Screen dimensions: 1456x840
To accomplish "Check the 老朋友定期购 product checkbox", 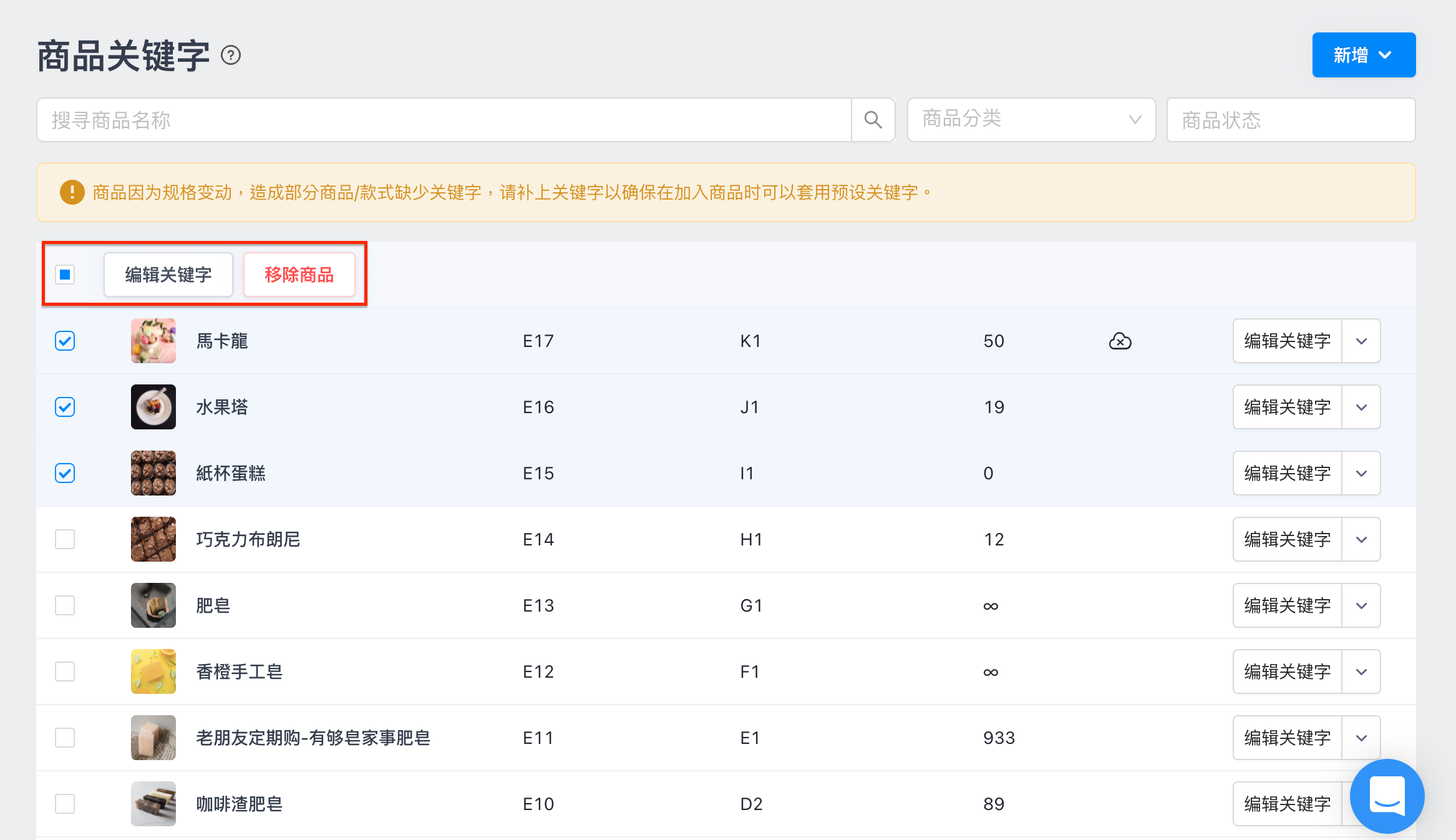I will (x=65, y=738).
